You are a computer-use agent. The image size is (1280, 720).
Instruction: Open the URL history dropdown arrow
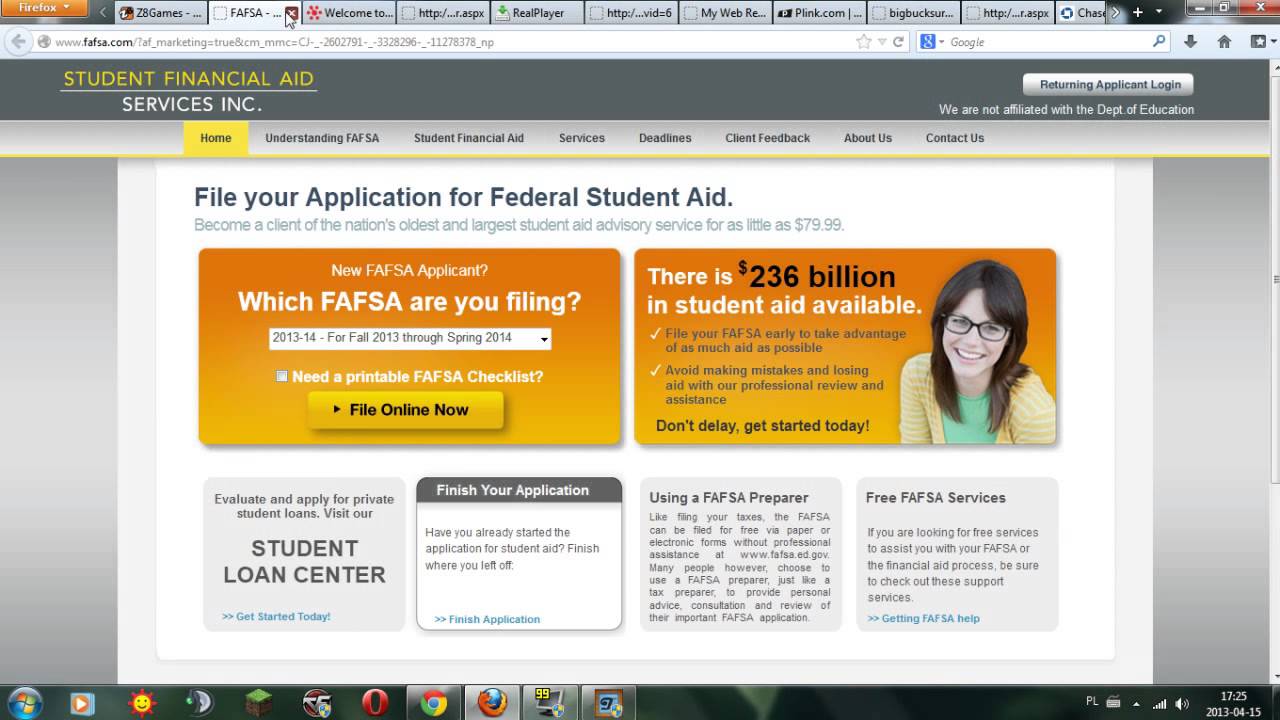(882, 42)
